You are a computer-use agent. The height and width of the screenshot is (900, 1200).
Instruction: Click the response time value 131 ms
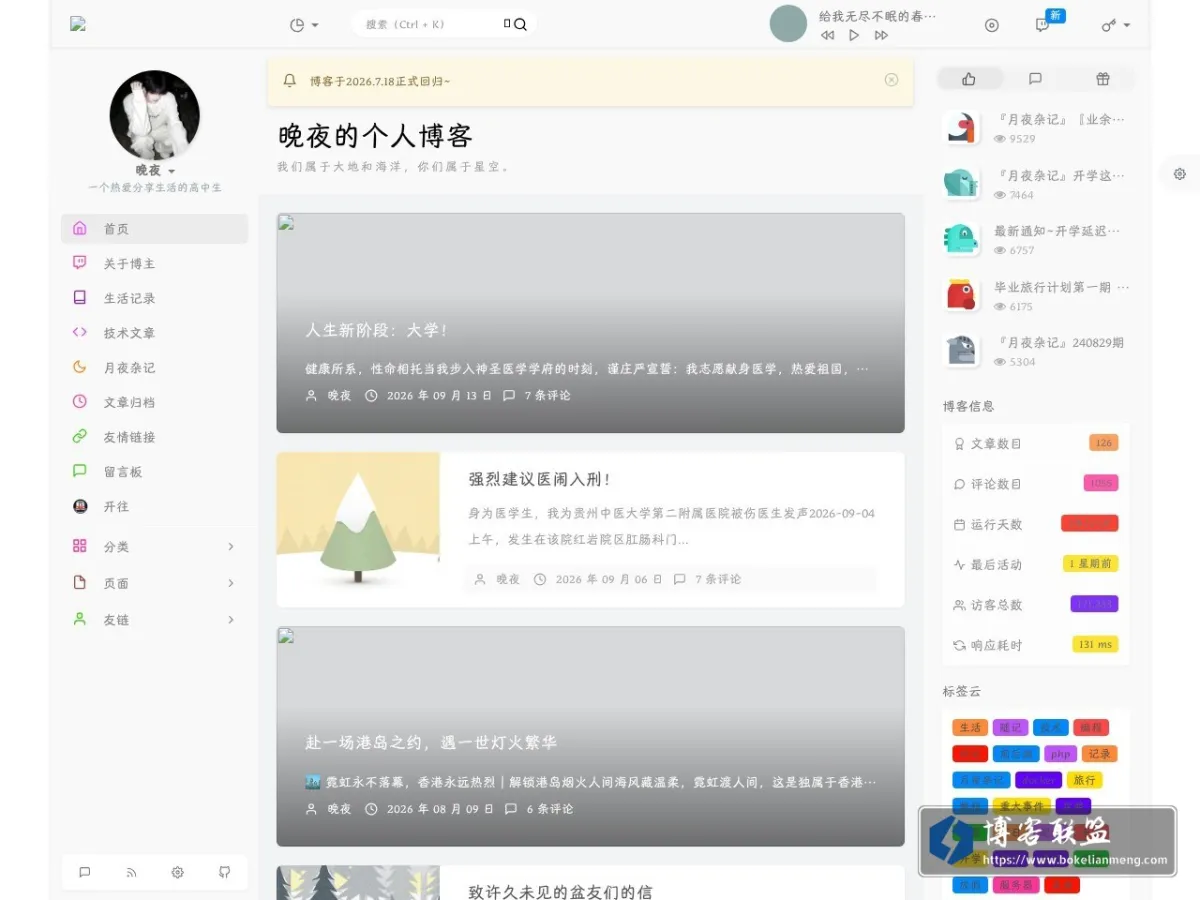[1095, 645]
